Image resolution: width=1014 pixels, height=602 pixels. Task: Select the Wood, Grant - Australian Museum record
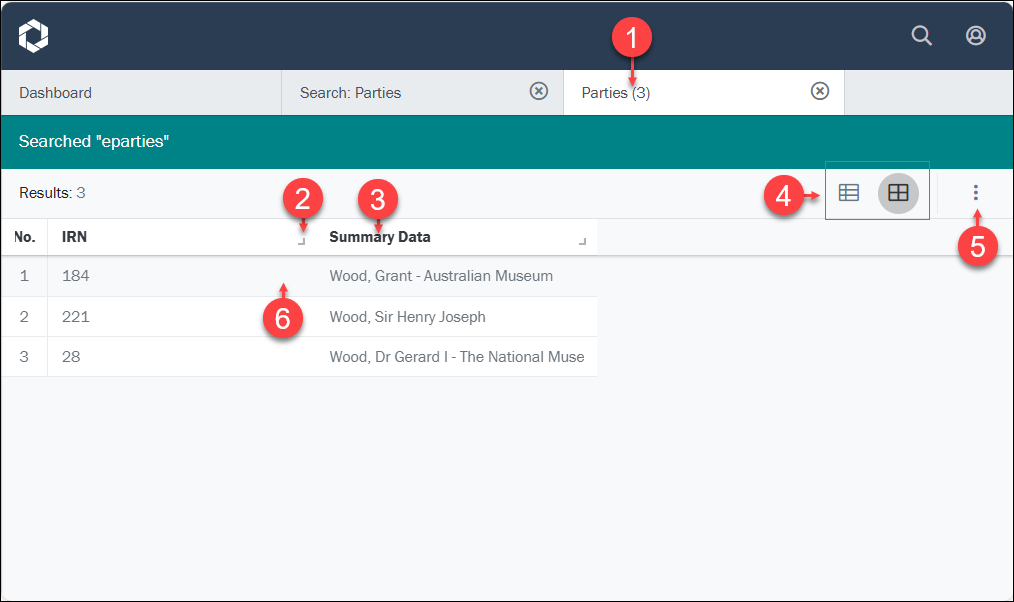pyautogui.click(x=441, y=276)
